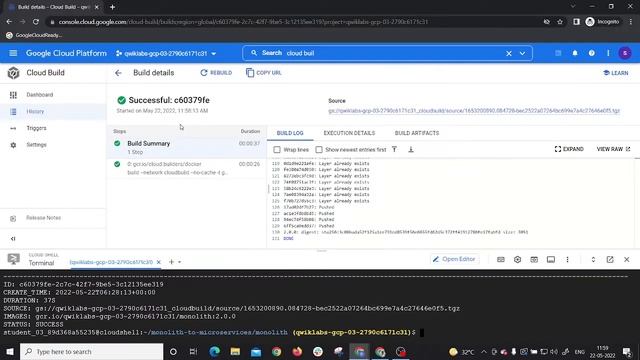
Task: Toggle the Wrap lines checkbox
Action: coord(277,149)
